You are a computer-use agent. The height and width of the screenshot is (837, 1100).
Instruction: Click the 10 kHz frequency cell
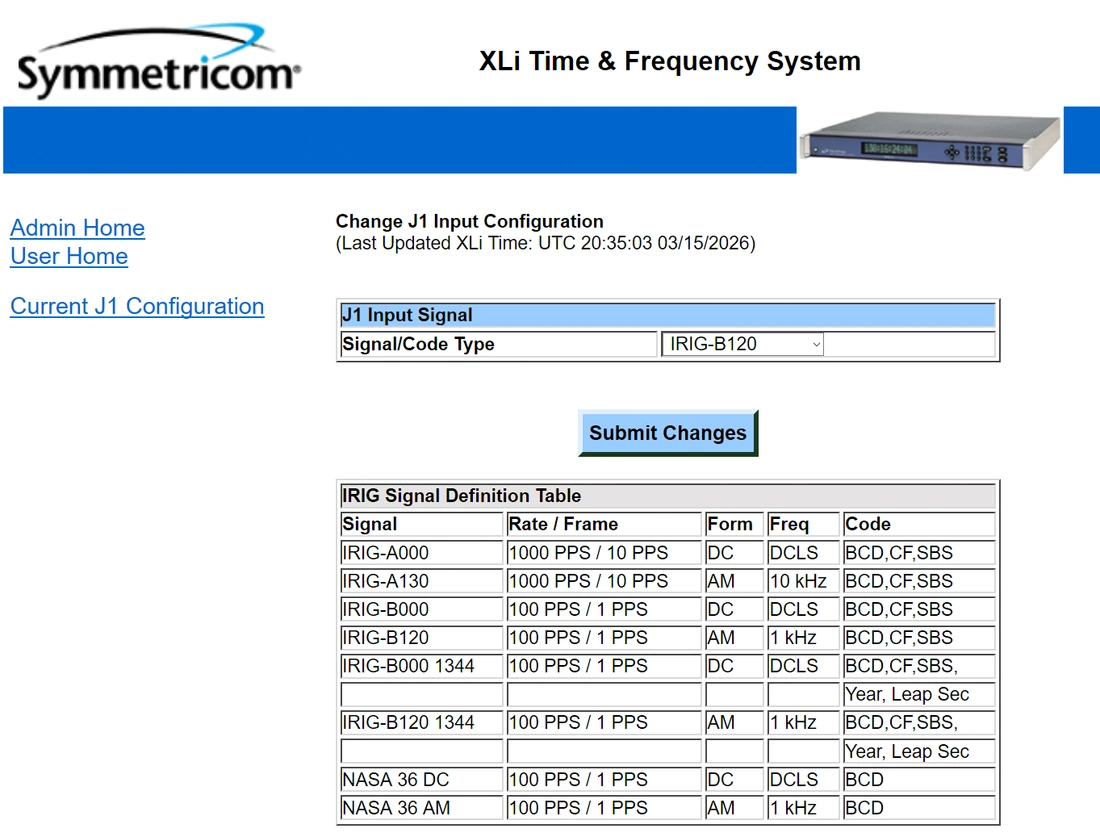click(802, 581)
